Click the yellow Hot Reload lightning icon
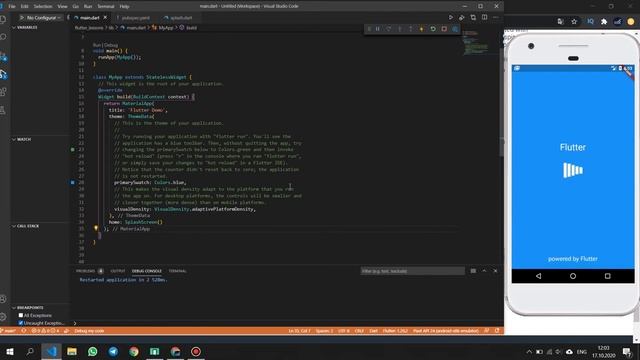The image size is (640, 360). pos(422,29)
